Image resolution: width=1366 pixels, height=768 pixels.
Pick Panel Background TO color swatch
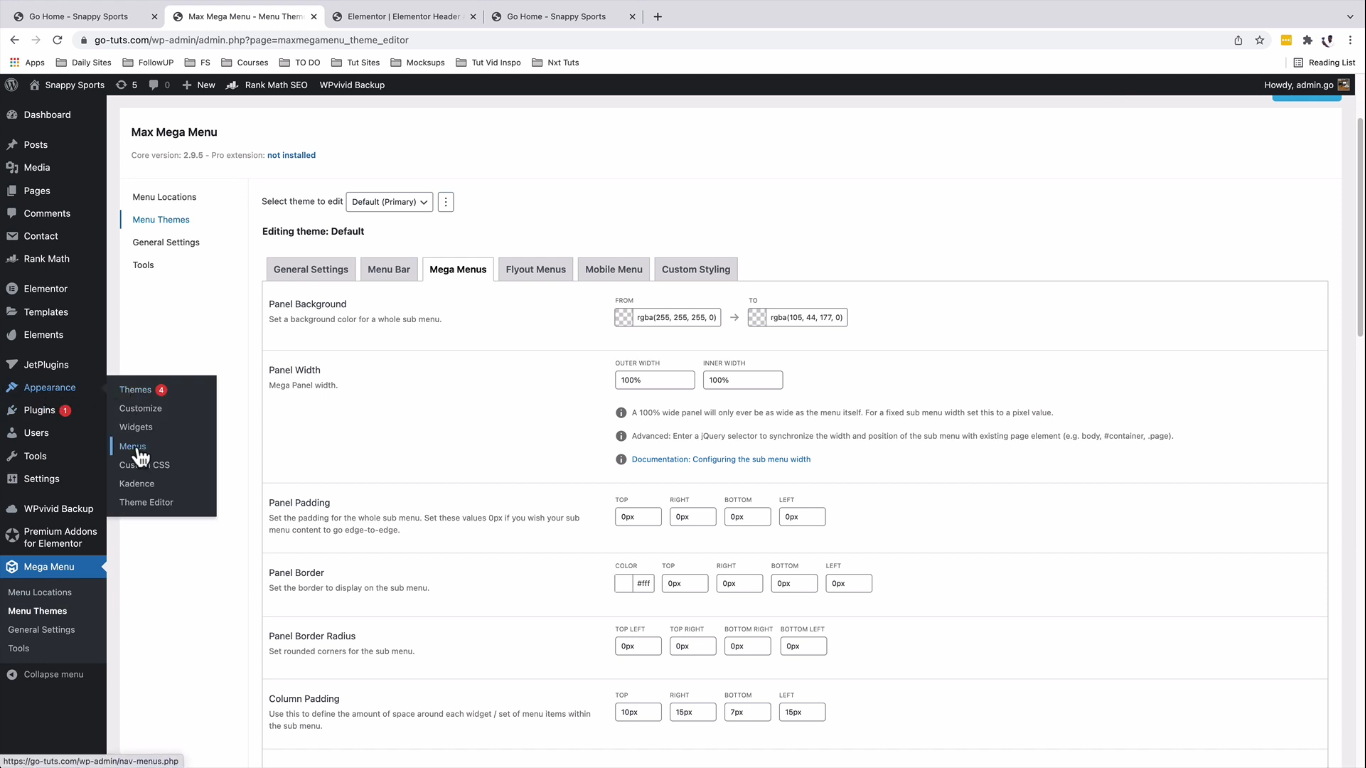pyautogui.click(x=757, y=318)
